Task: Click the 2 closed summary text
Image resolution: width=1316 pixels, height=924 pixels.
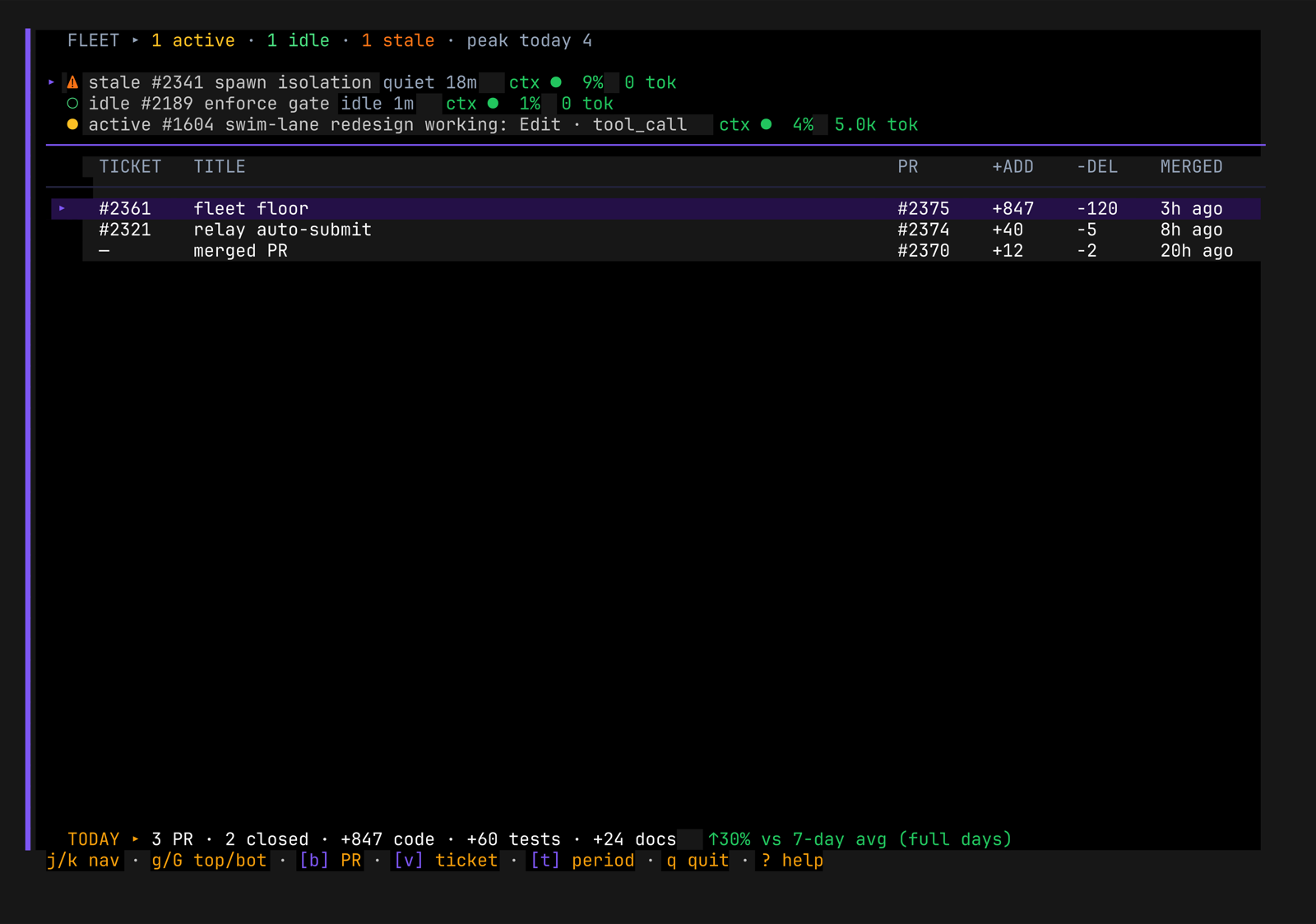Action: click(x=267, y=839)
